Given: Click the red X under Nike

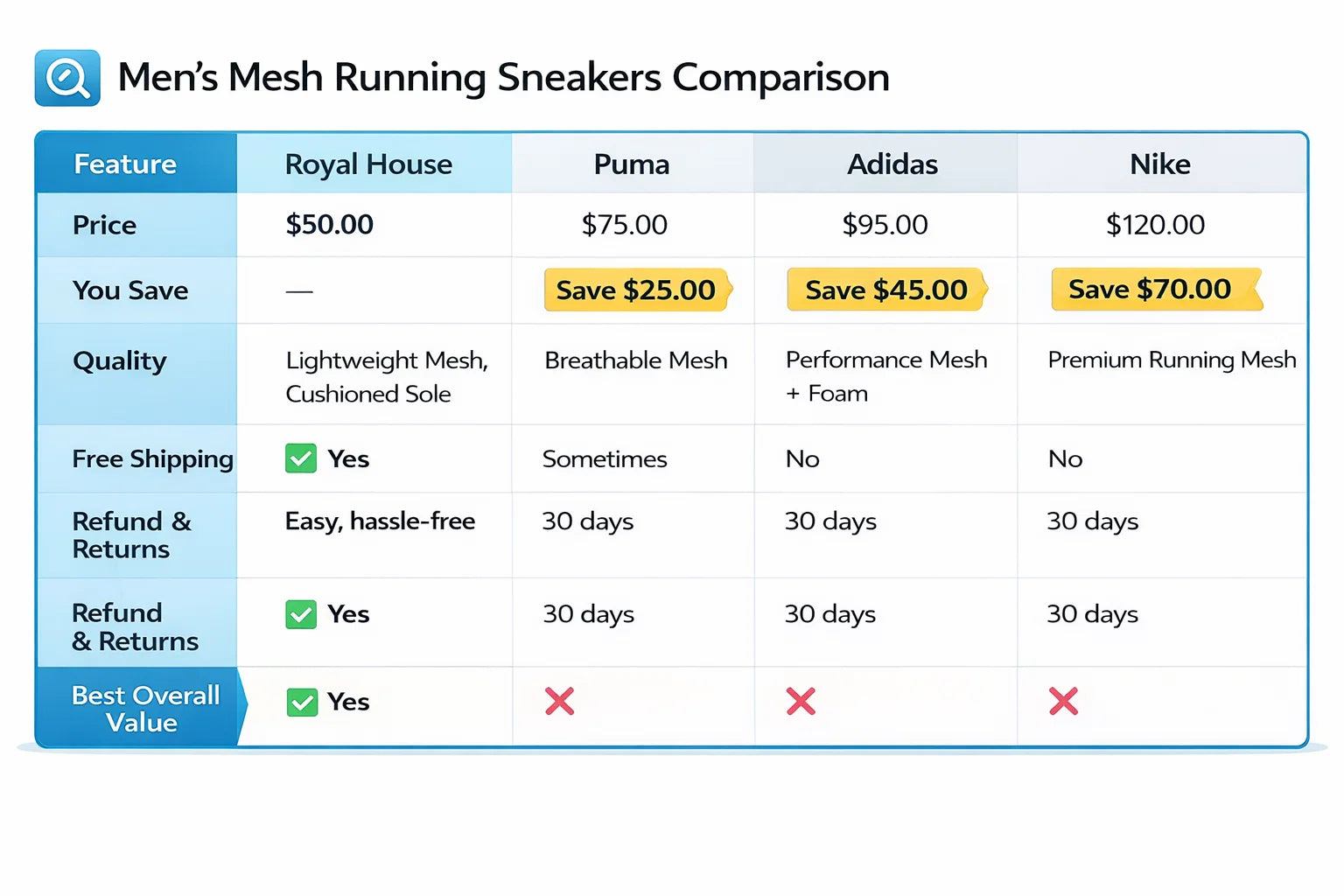Looking at the screenshot, I should pyautogui.click(x=1063, y=701).
